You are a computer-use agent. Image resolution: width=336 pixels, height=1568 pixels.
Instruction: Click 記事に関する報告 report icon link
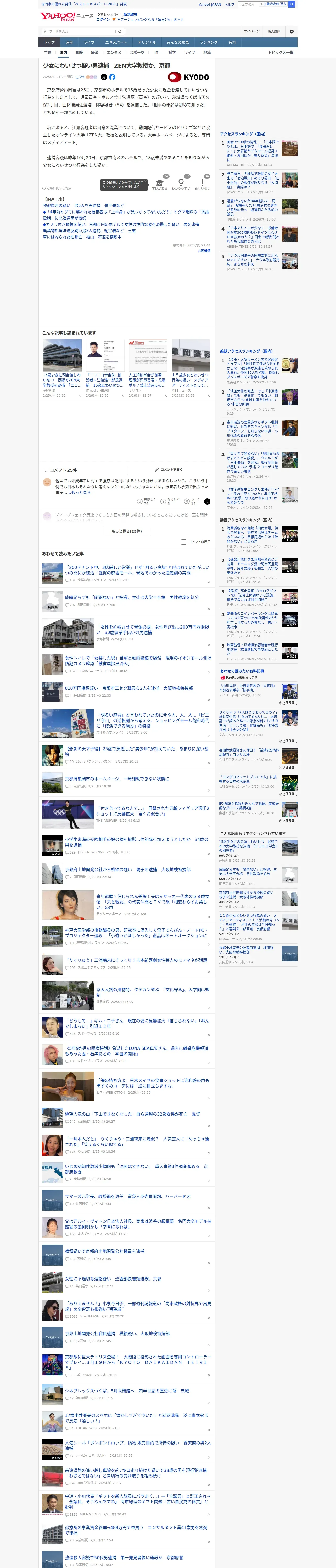click(x=57, y=188)
